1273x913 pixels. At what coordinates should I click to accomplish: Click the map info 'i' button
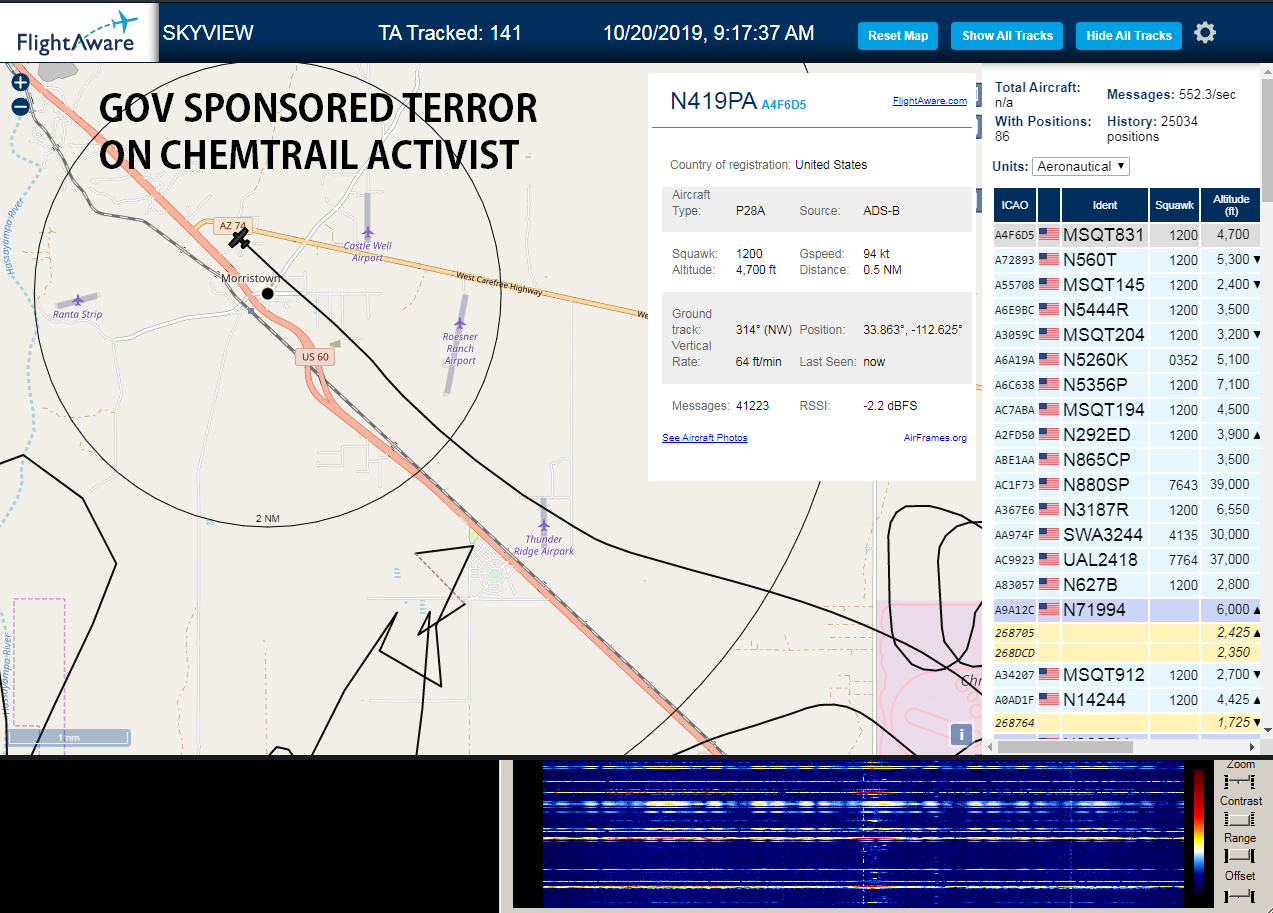[961, 735]
